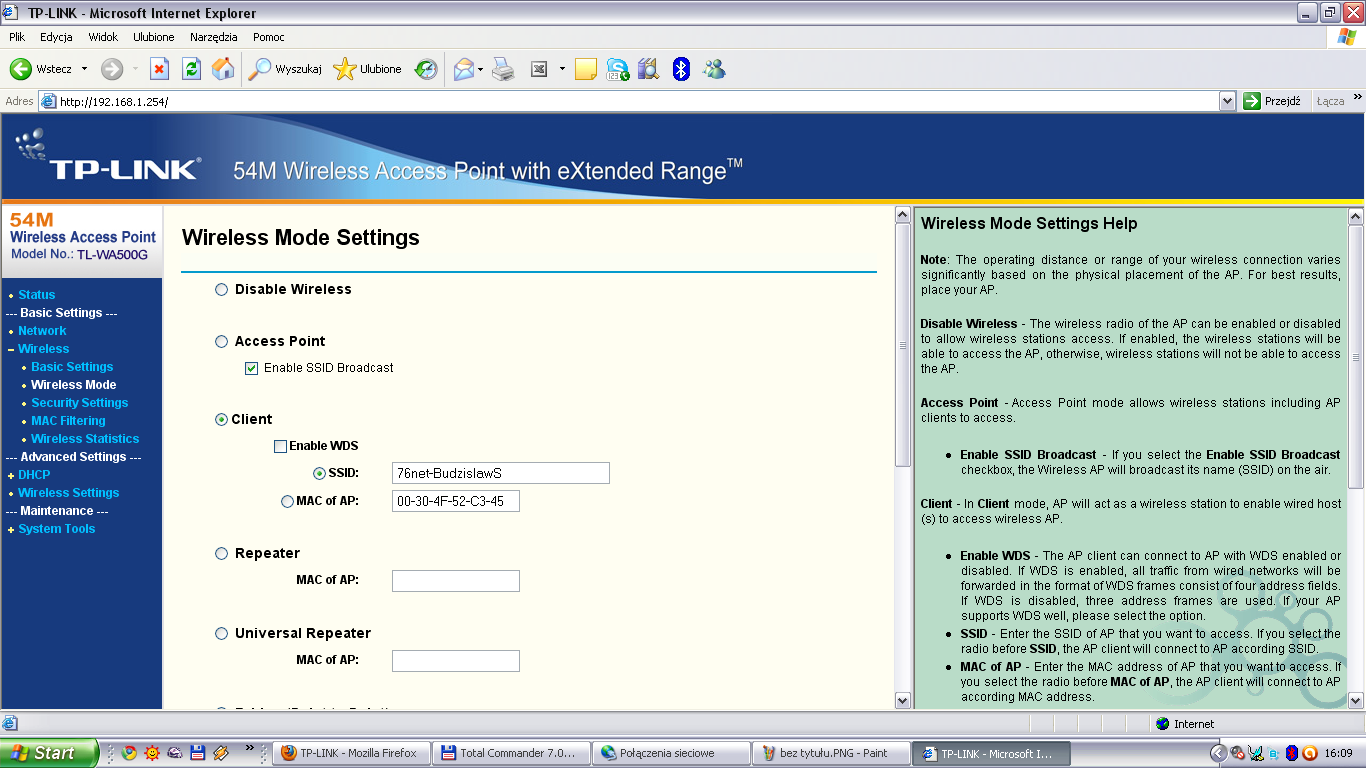Screen dimensions: 1366x768
Task: Open the Home page icon
Action: pos(223,69)
